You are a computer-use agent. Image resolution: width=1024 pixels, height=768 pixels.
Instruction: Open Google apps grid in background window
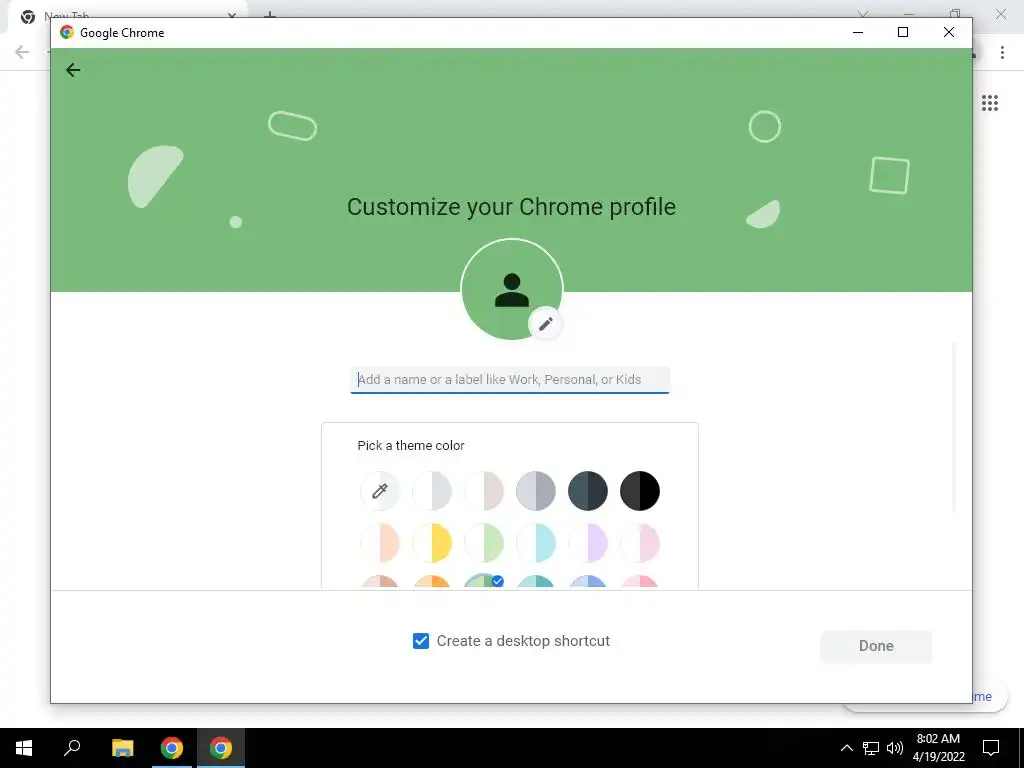(x=989, y=103)
